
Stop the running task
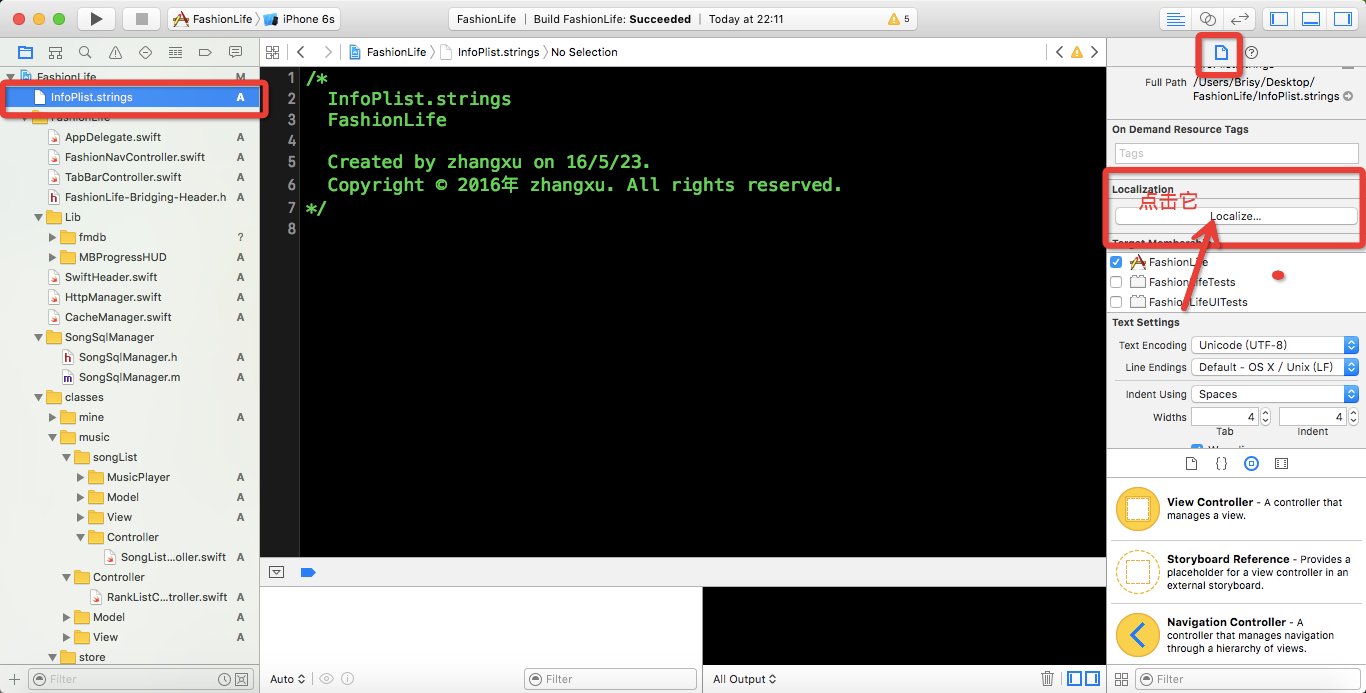(x=141, y=19)
